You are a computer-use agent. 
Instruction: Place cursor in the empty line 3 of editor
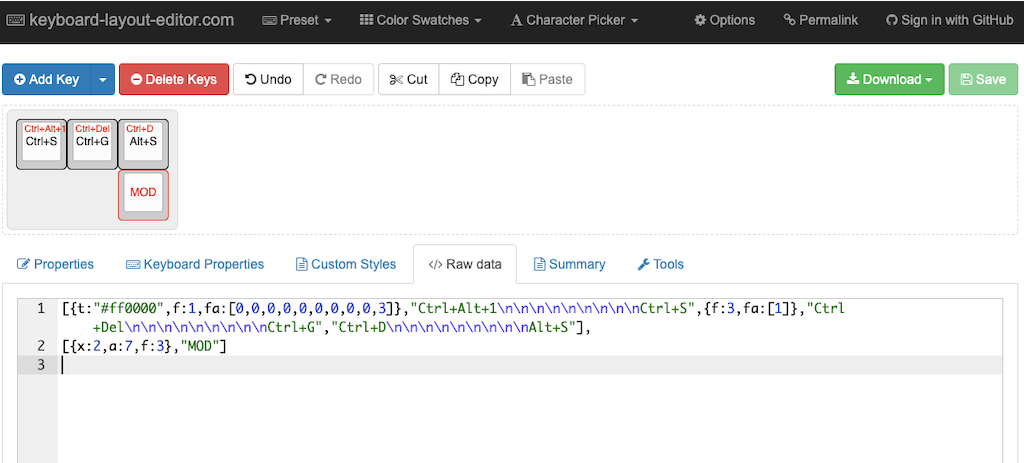tap(530, 365)
